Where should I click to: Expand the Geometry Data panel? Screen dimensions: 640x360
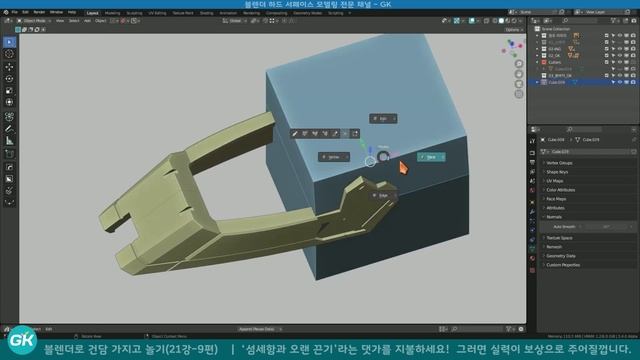561,256
